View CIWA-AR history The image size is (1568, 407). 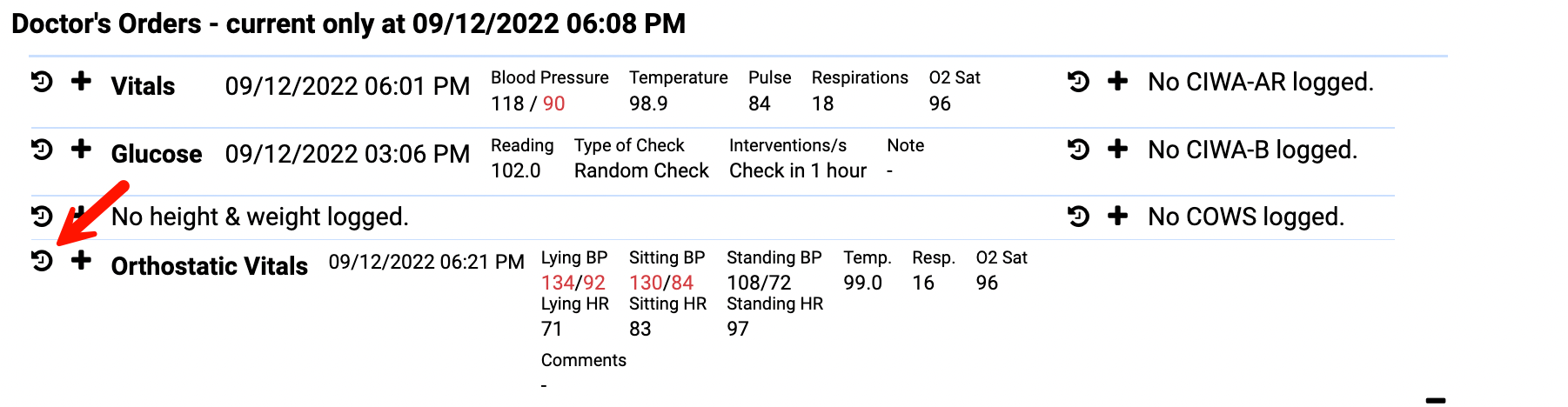[x=1078, y=82]
